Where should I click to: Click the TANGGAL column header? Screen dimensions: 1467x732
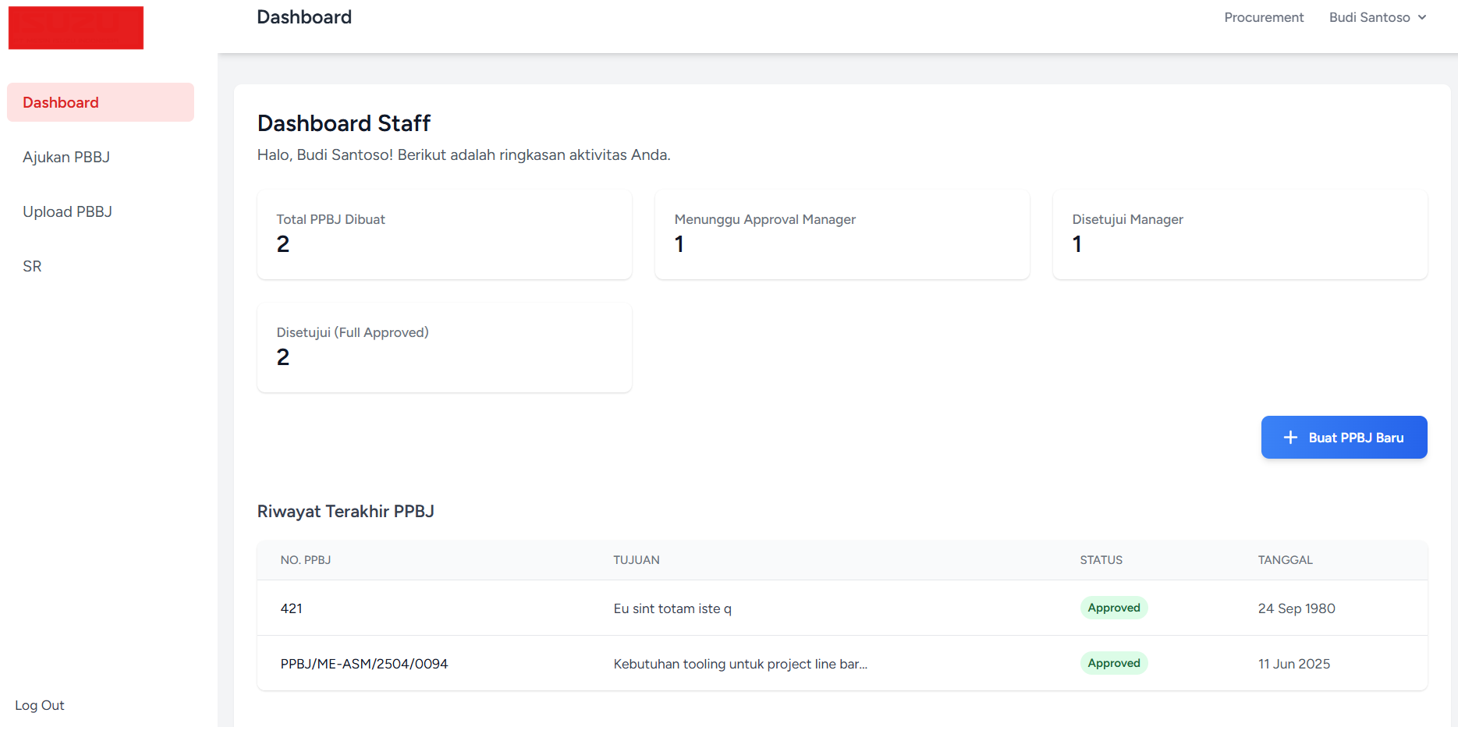tap(1285, 560)
